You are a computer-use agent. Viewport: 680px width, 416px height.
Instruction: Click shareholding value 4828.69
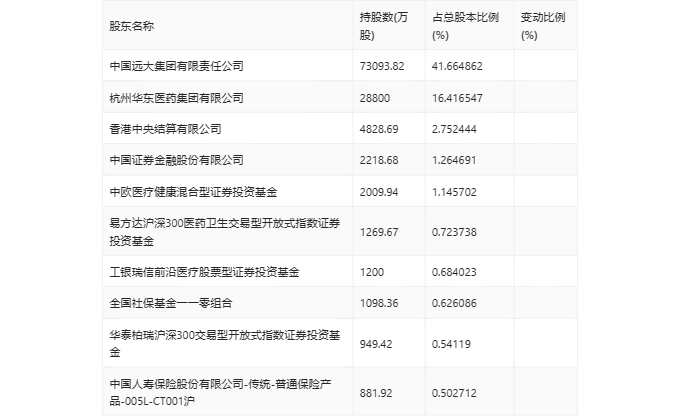(379, 129)
